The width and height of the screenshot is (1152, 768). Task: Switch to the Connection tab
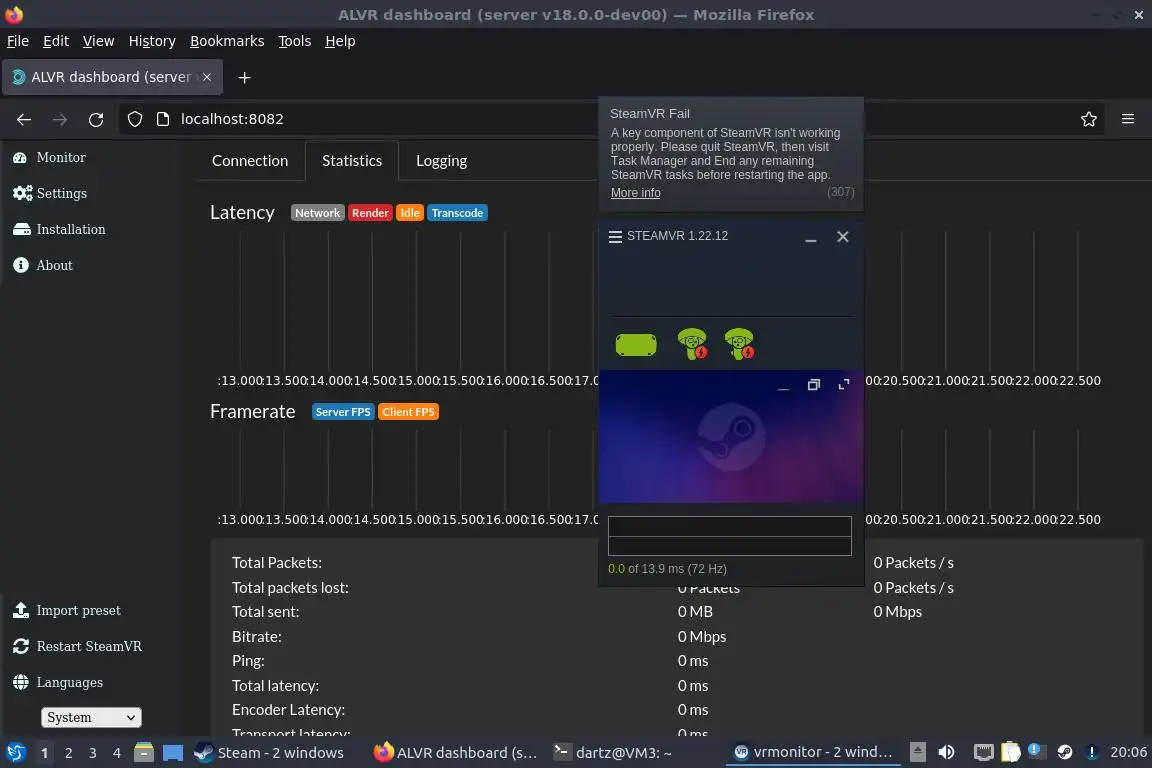pos(250,161)
